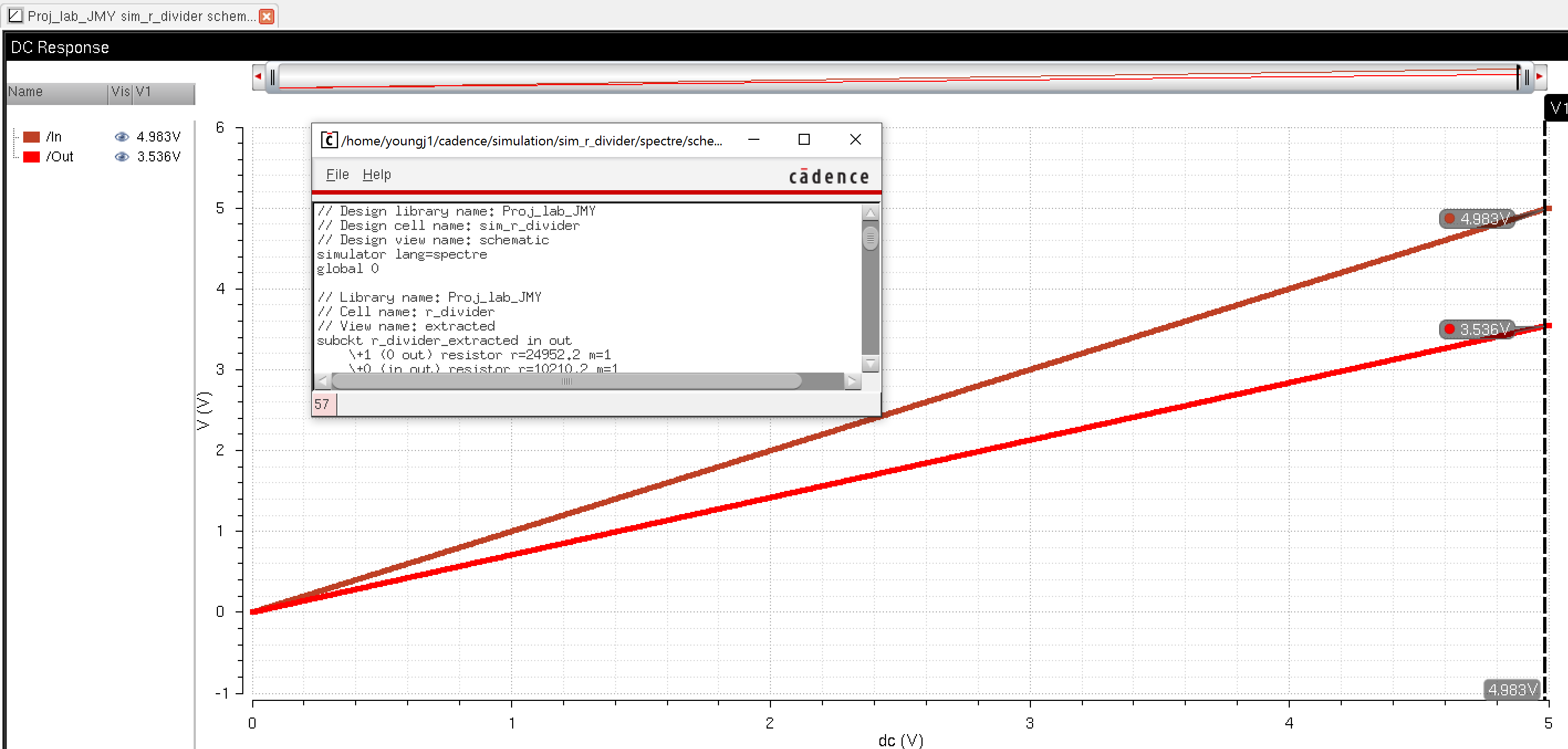The image size is (1568, 749).
Task: Click the graph icon on window tab
Action: click(15, 16)
